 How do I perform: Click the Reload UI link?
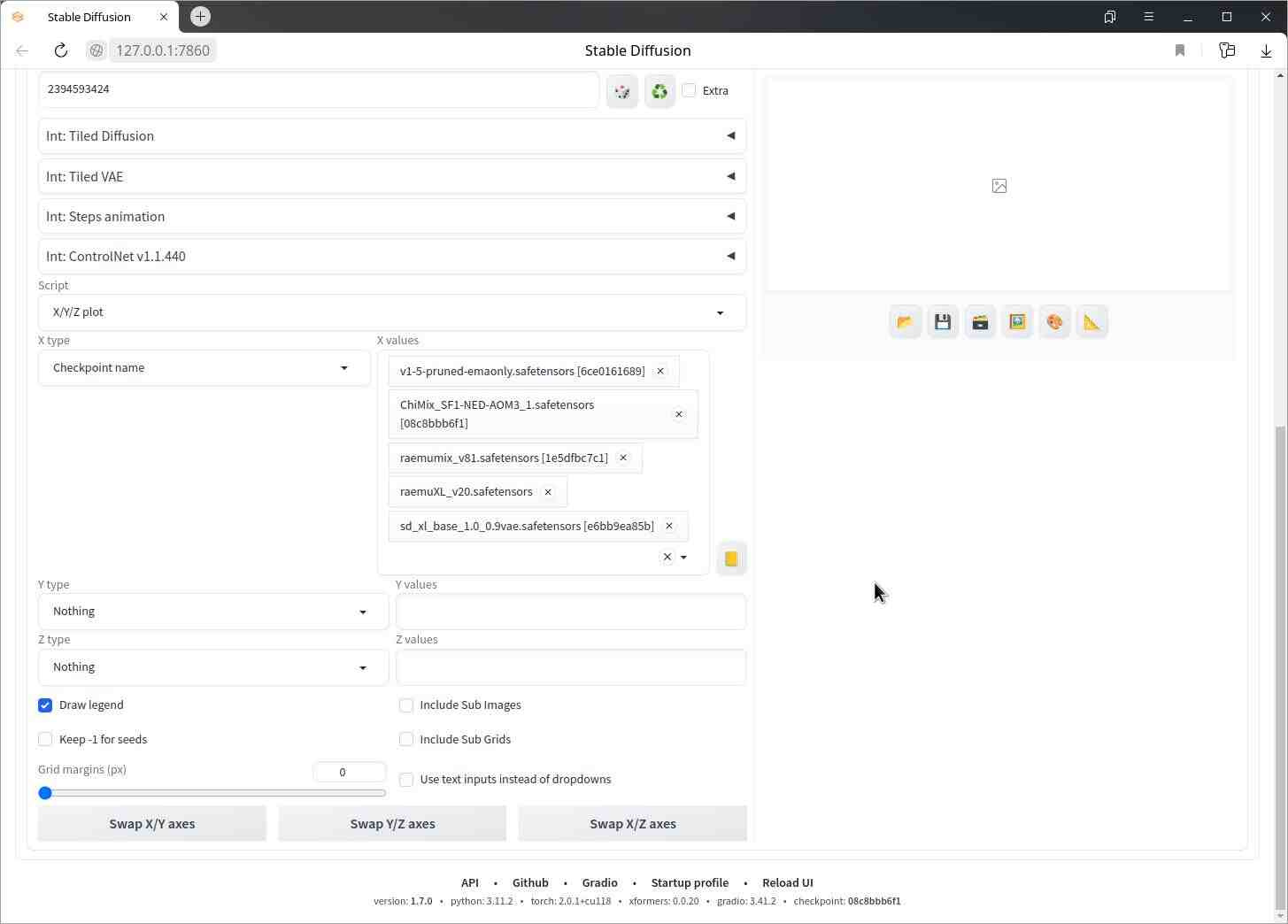pos(788,882)
